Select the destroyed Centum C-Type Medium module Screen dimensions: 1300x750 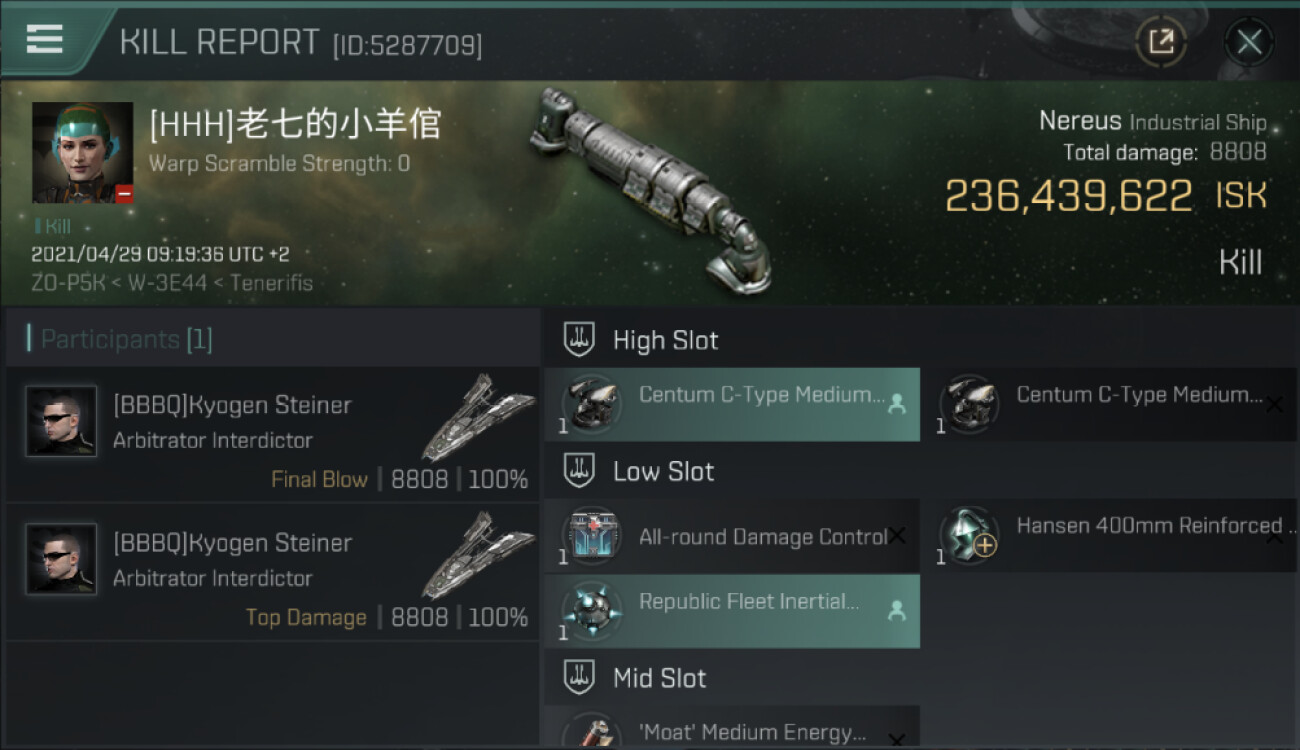(1109, 404)
